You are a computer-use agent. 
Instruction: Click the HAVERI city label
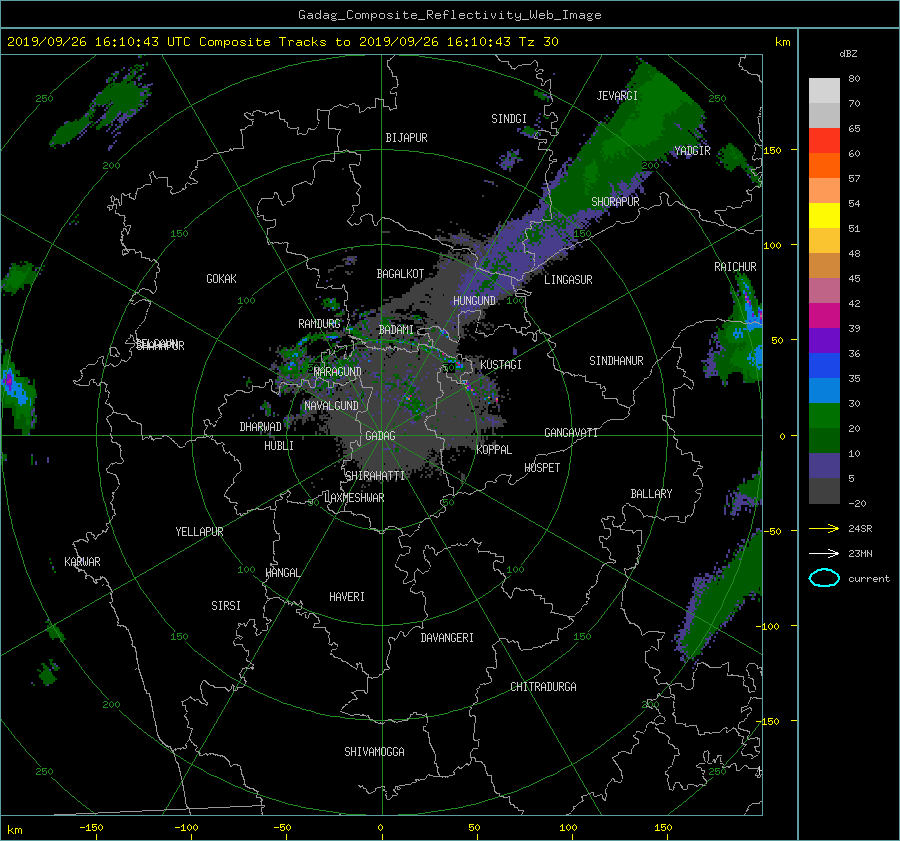(347, 597)
